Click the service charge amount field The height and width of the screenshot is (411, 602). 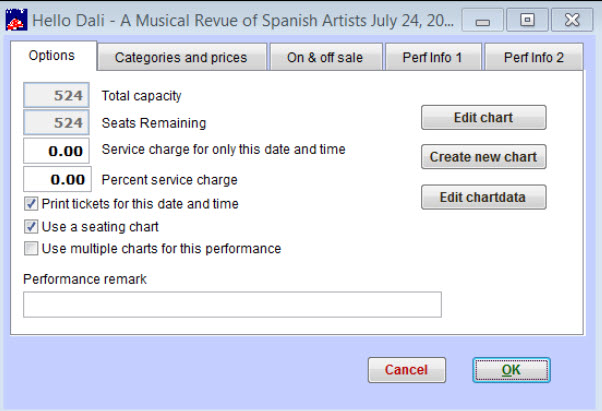coord(56,151)
